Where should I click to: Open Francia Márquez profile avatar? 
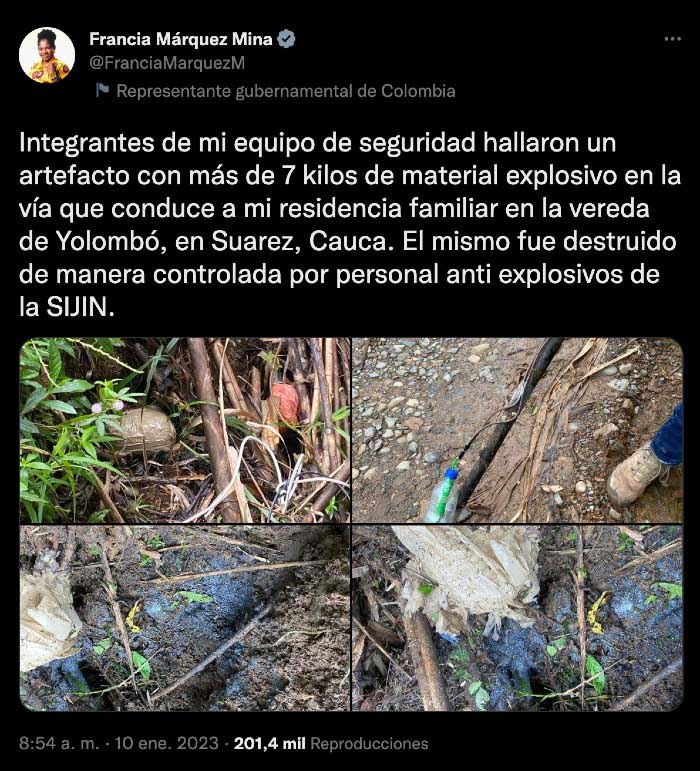47,55
